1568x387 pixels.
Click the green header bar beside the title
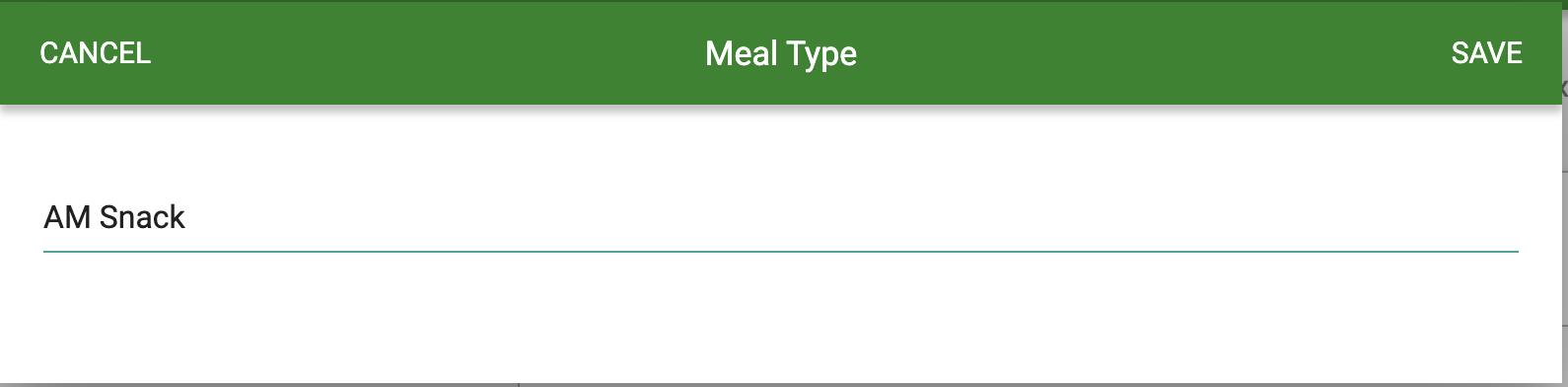[x=1085, y=53]
